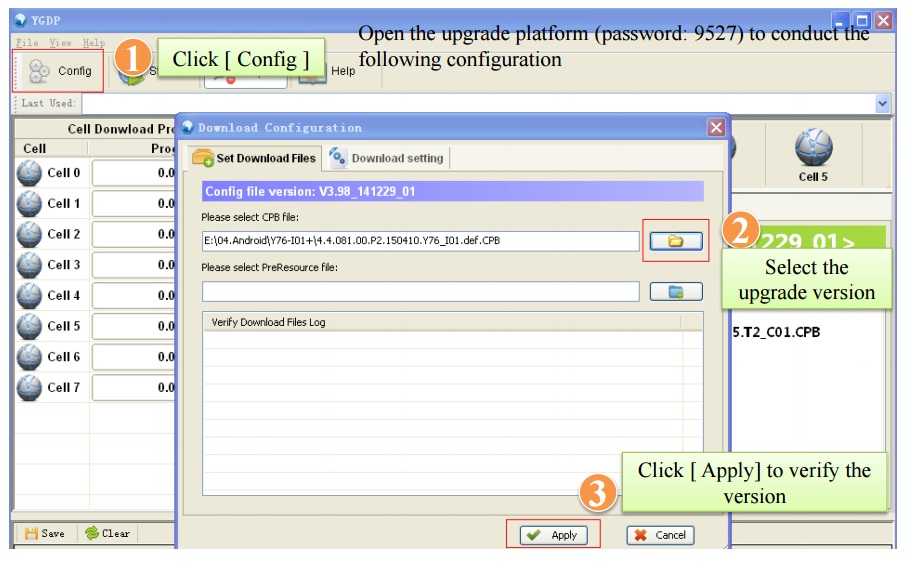Click into the CPB file path field
Image resolution: width=920 pixels, height=571 pixels.
point(420,241)
